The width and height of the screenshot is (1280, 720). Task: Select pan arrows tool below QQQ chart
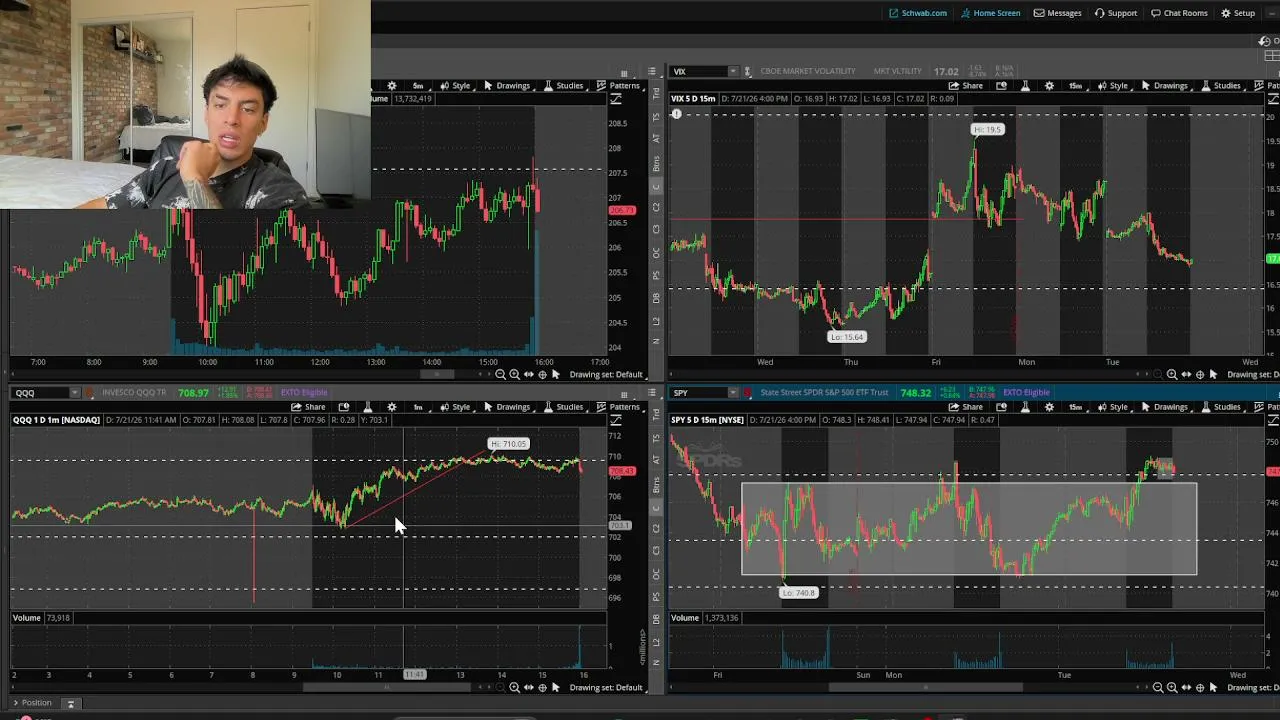pyautogui.click(x=528, y=687)
